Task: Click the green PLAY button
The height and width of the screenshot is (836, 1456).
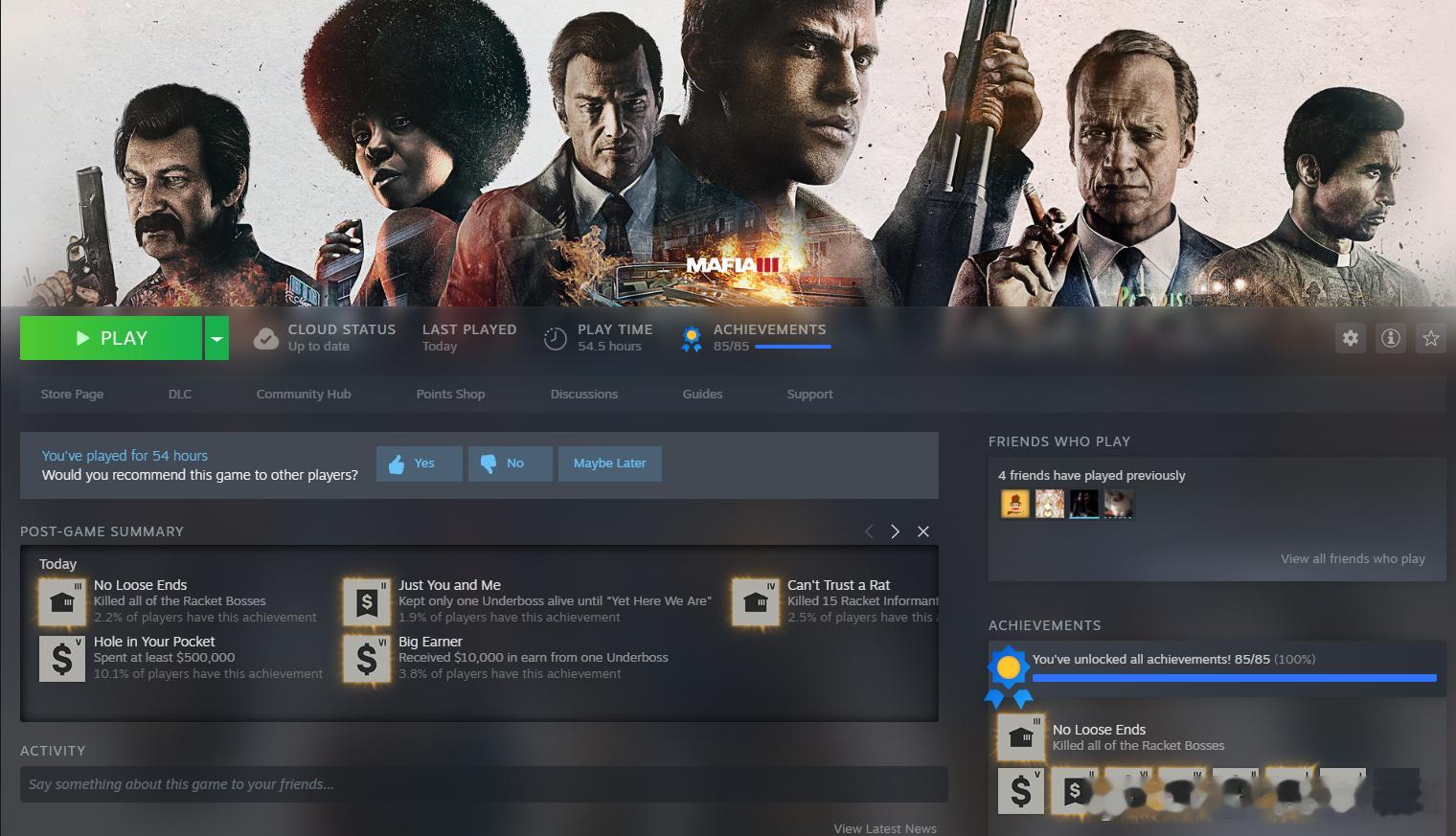Action: click(x=111, y=338)
